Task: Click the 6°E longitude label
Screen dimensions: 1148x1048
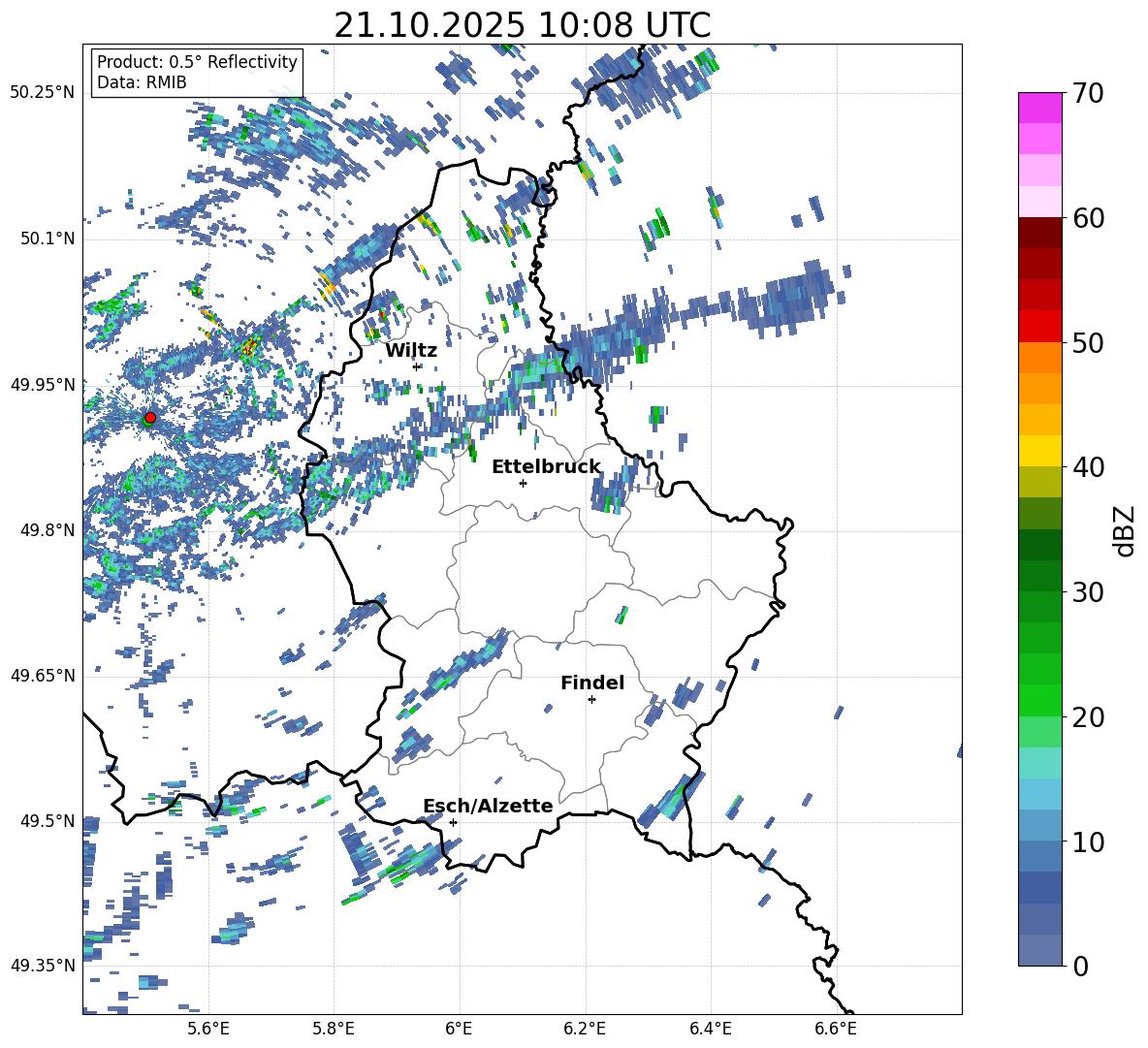Action: click(460, 1029)
